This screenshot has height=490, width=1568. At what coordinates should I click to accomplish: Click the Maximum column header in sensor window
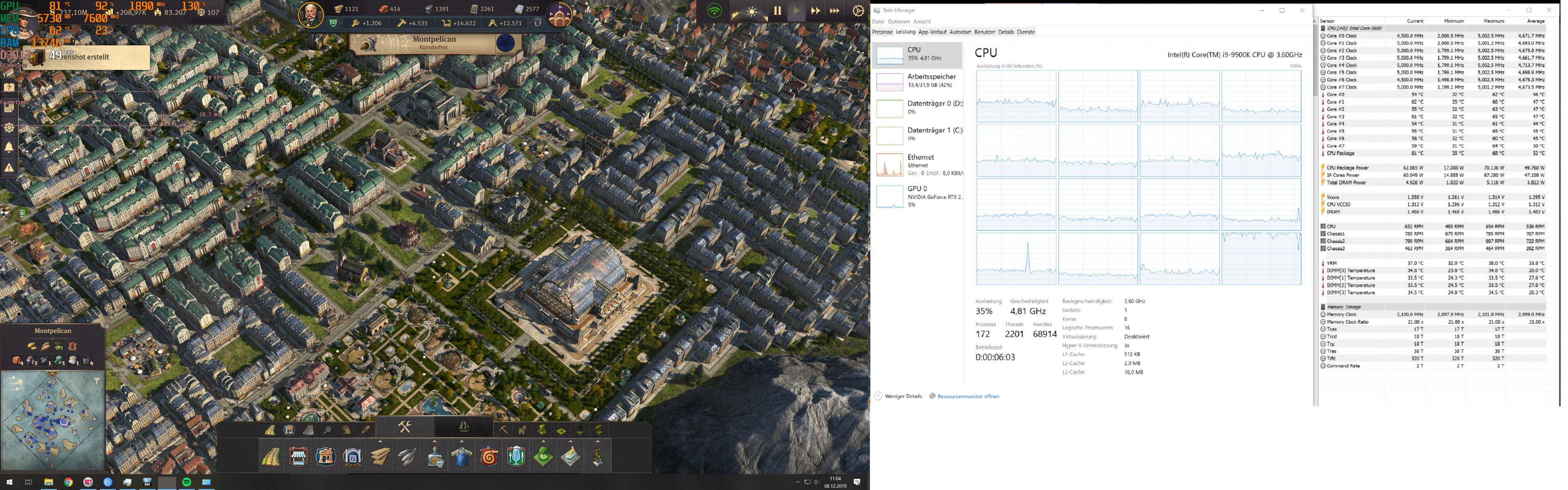tap(1493, 21)
